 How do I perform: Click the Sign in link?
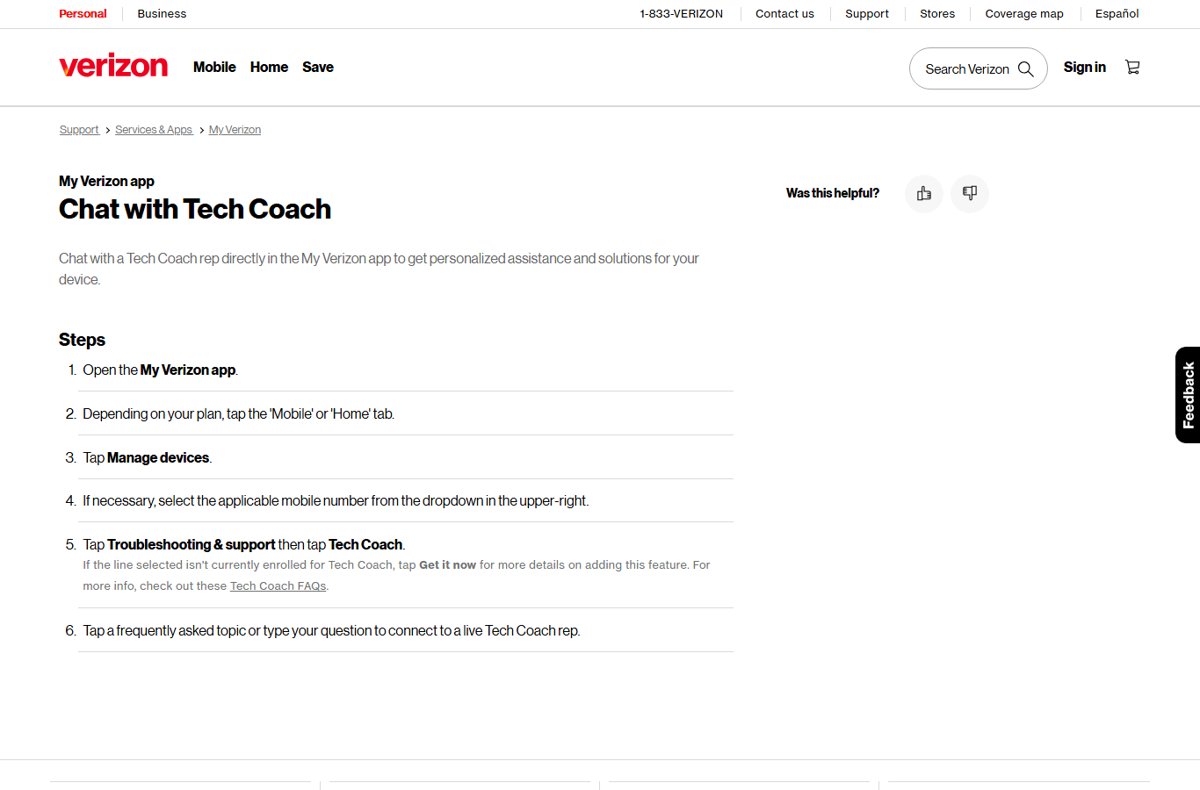pyautogui.click(x=1084, y=67)
